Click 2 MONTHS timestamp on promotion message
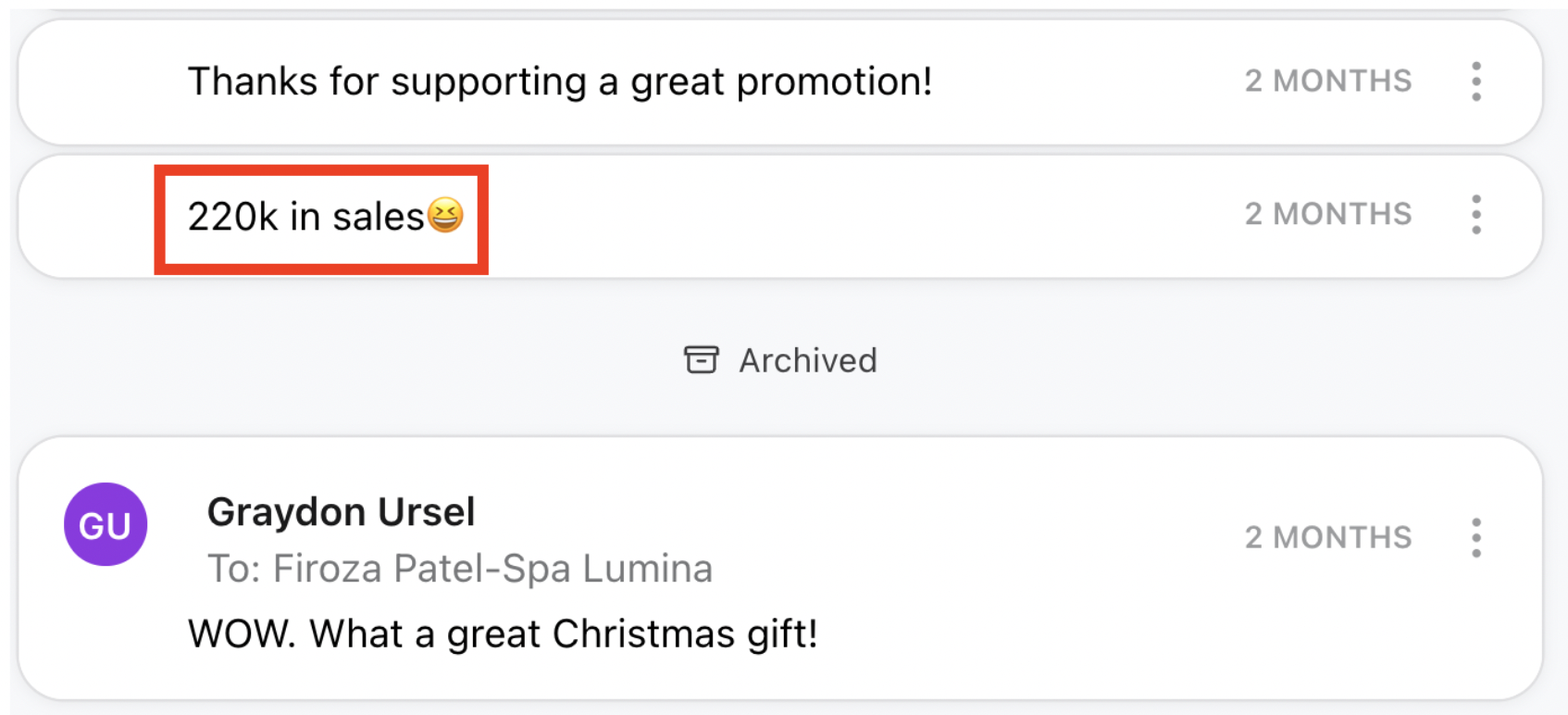1568x715 pixels. pyautogui.click(x=1327, y=82)
